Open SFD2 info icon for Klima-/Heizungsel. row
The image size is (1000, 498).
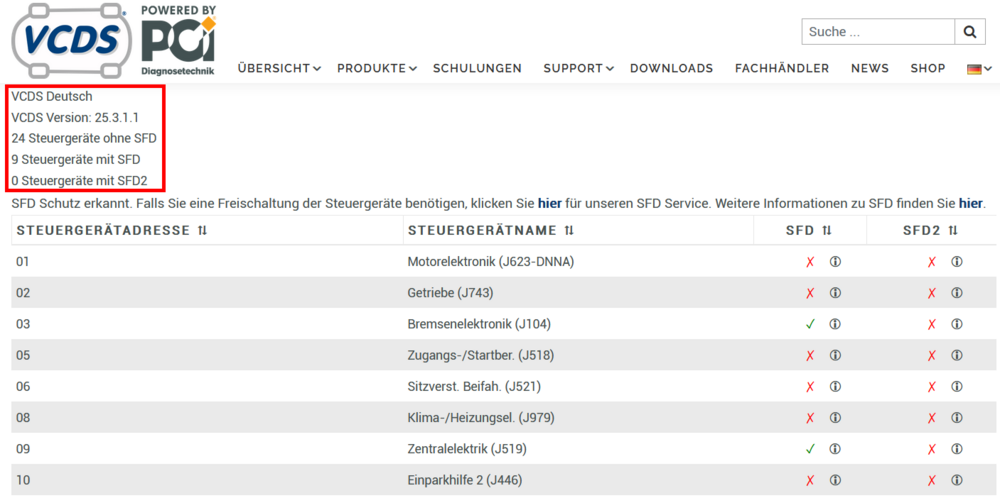(957, 418)
